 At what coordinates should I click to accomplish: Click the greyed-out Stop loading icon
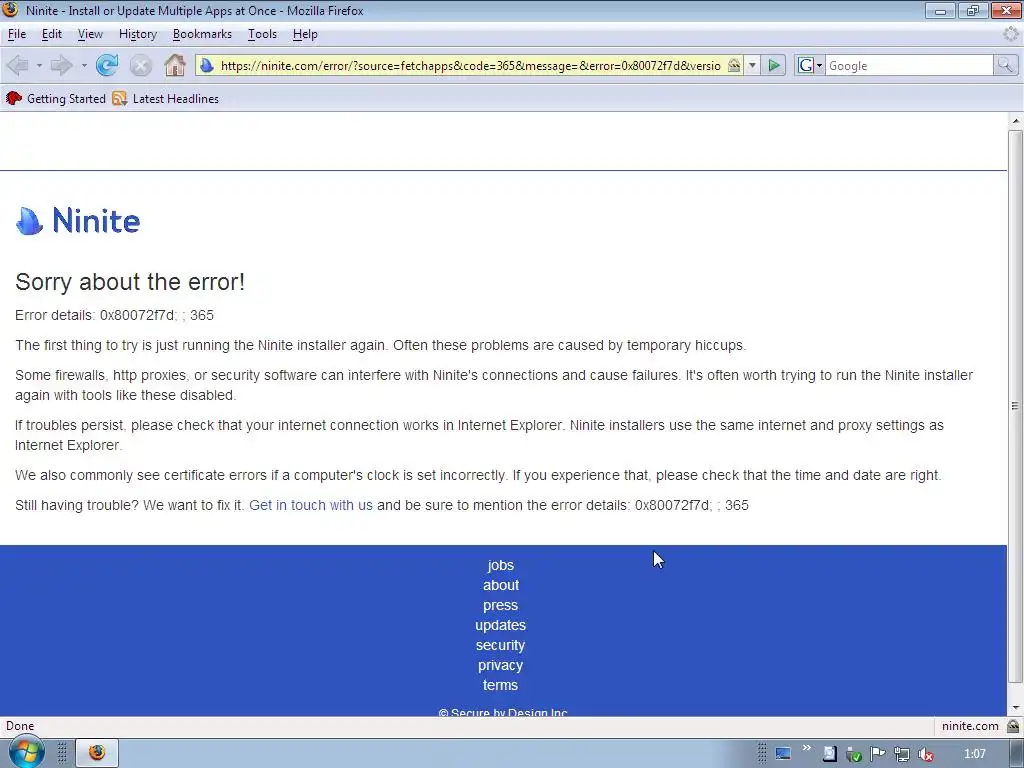tap(140, 65)
